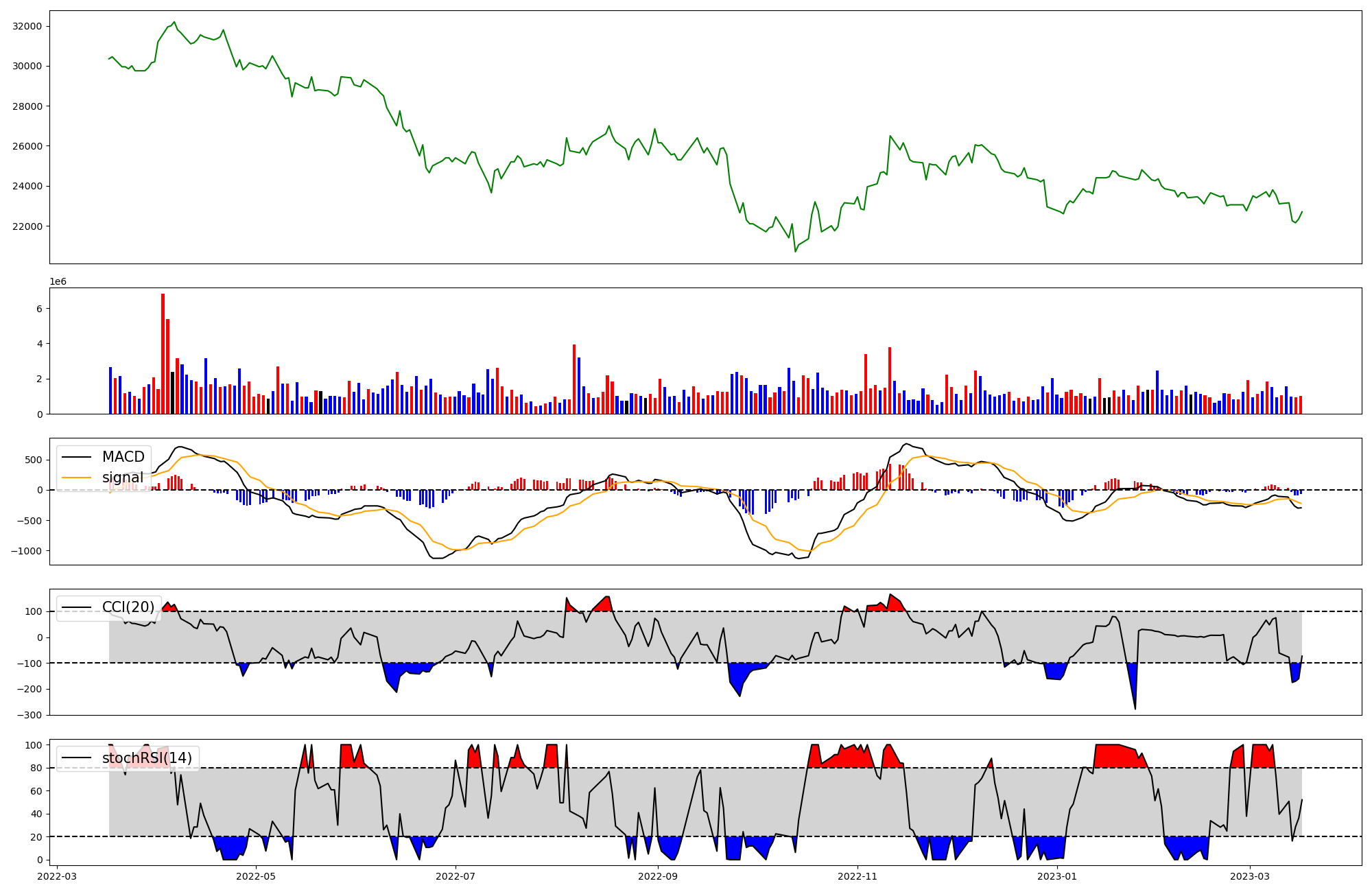Click the 2022-11 x-axis date label
This screenshot has height=892, width=1372.
point(858,876)
